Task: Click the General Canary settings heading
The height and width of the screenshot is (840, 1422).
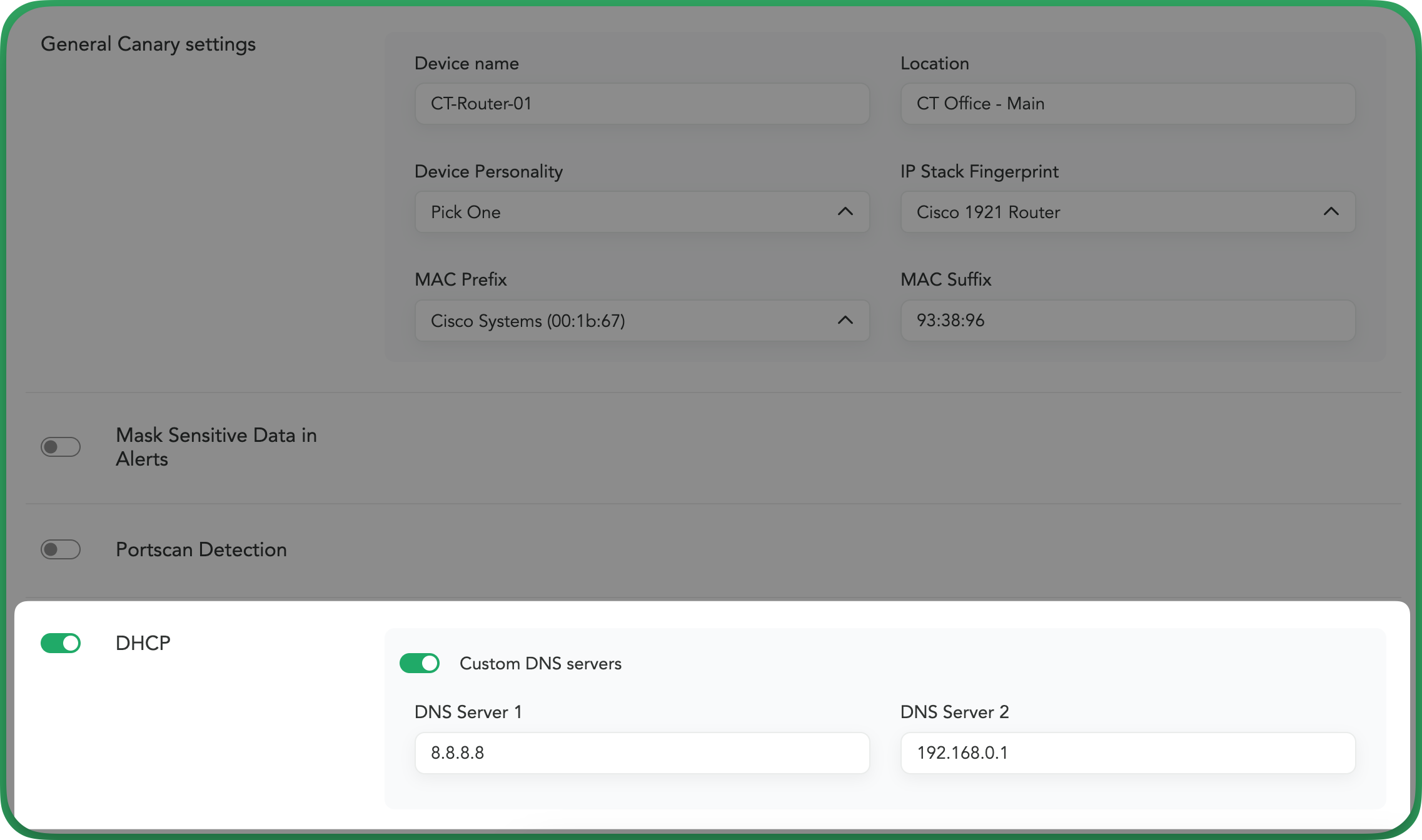Action: (x=148, y=44)
